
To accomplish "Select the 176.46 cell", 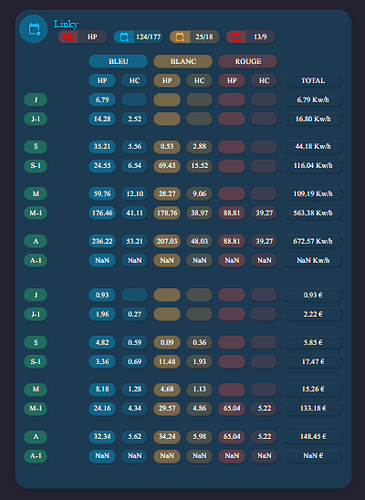I will point(102,213).
